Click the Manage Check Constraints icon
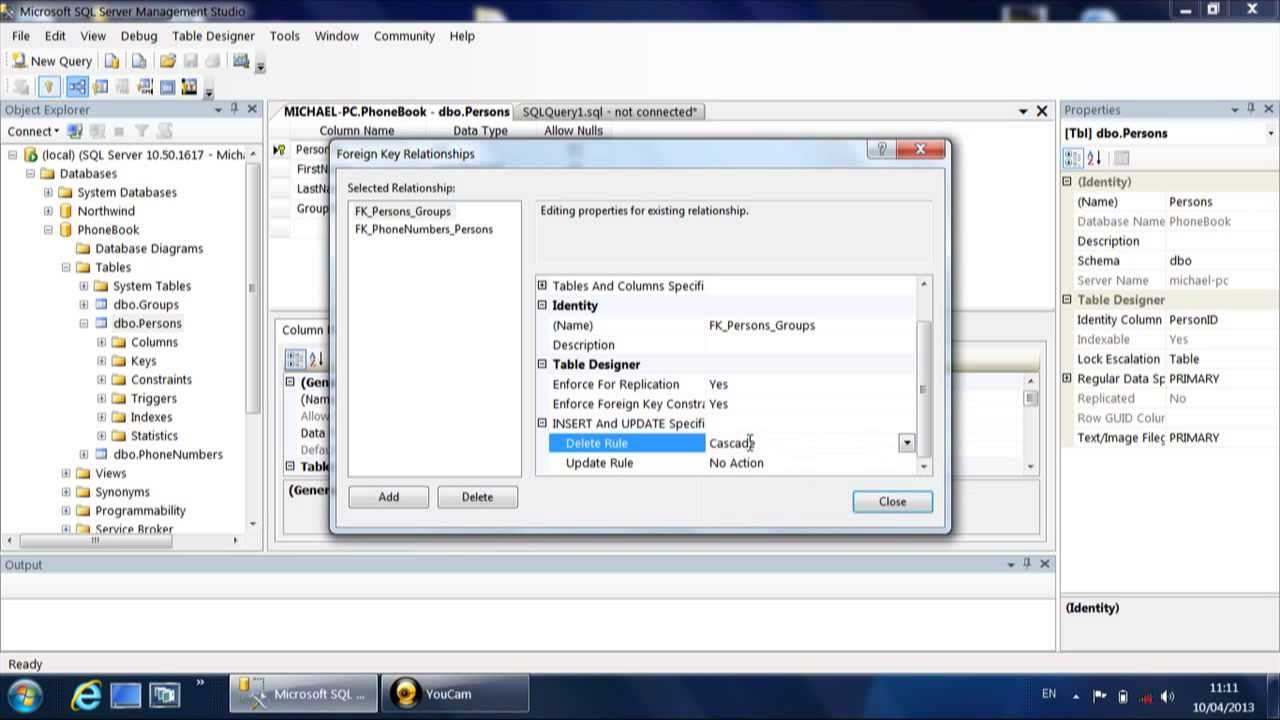This screenshot has height=720, width=1280. point(167,87)
